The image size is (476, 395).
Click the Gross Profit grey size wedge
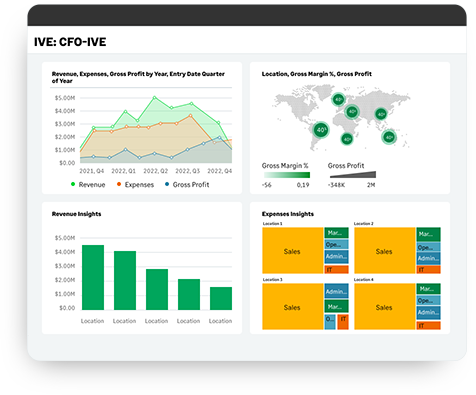(x=353, y=175)
